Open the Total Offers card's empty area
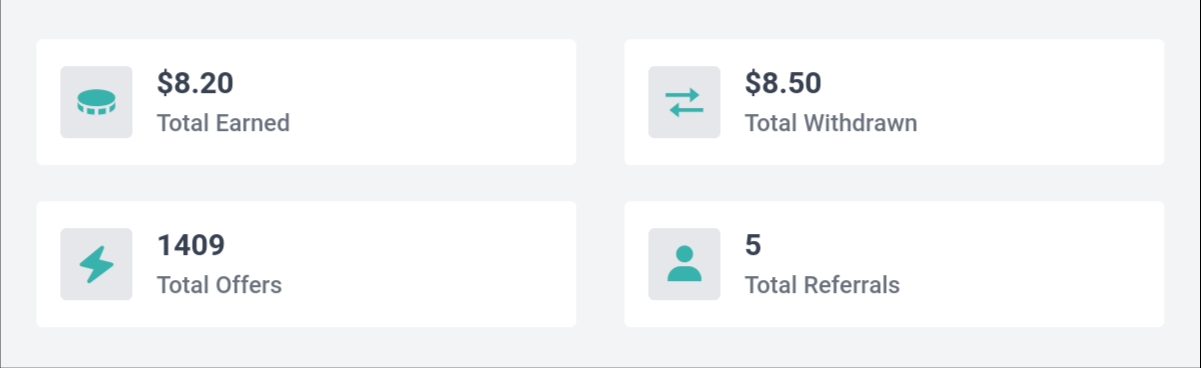 pyautogui.click(x=430, y=264)
